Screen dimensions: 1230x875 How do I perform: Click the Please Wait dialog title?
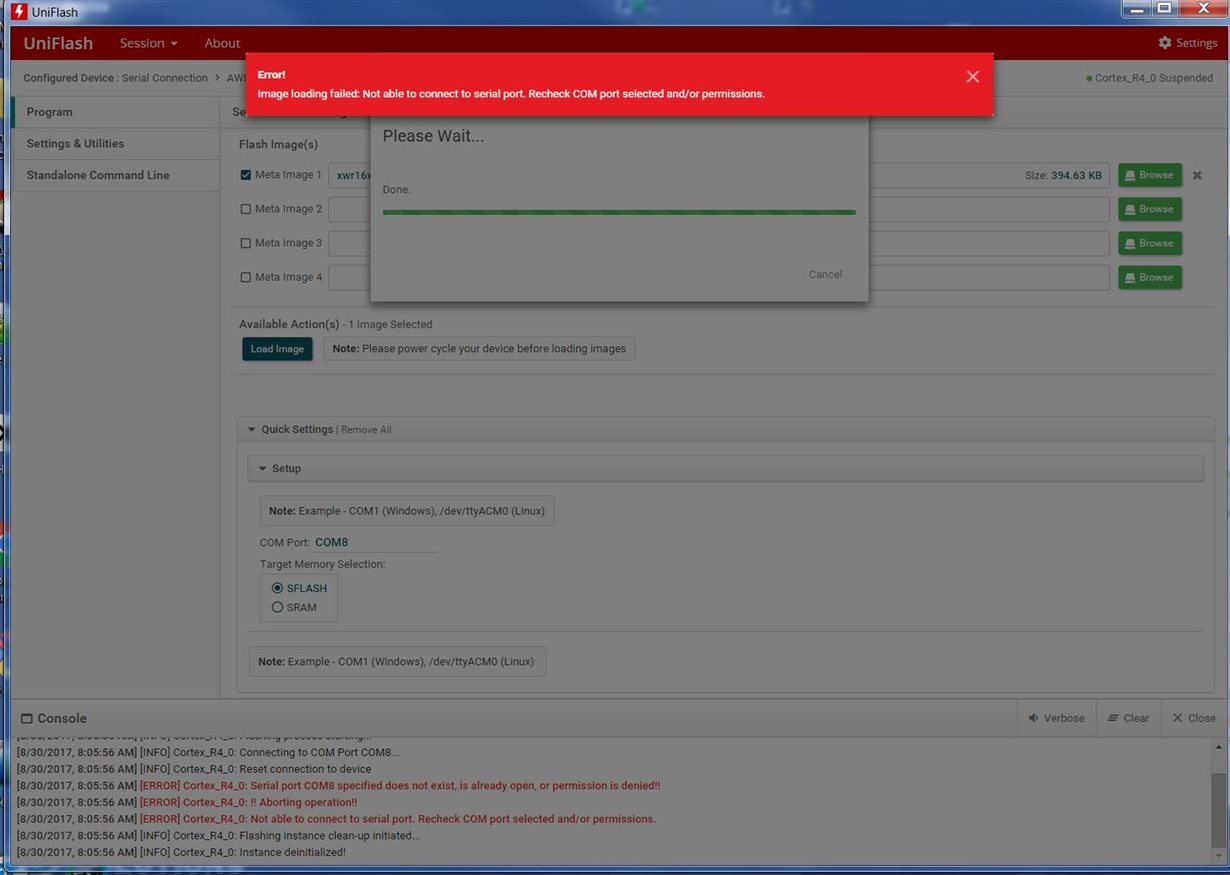pos(433,136)
